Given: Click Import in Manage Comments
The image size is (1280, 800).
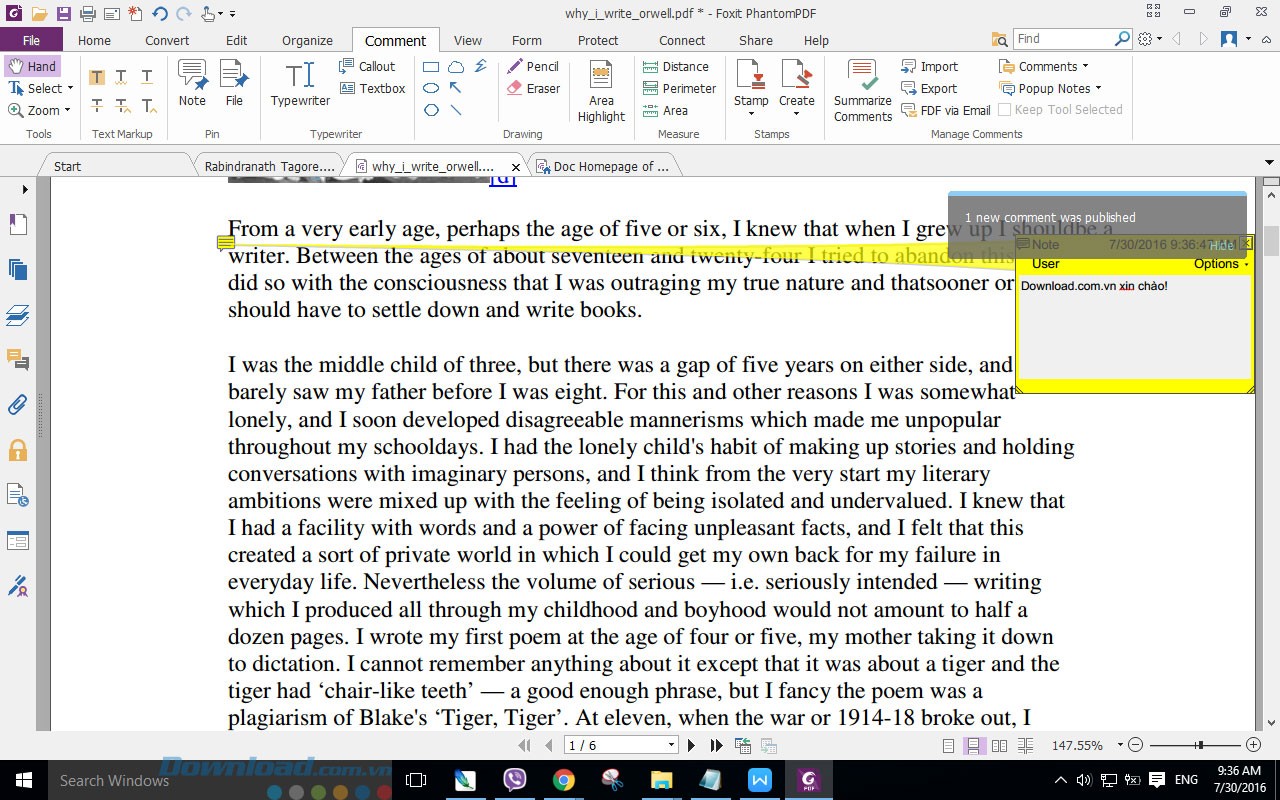Looking at the screenshot, I should 929,66.
